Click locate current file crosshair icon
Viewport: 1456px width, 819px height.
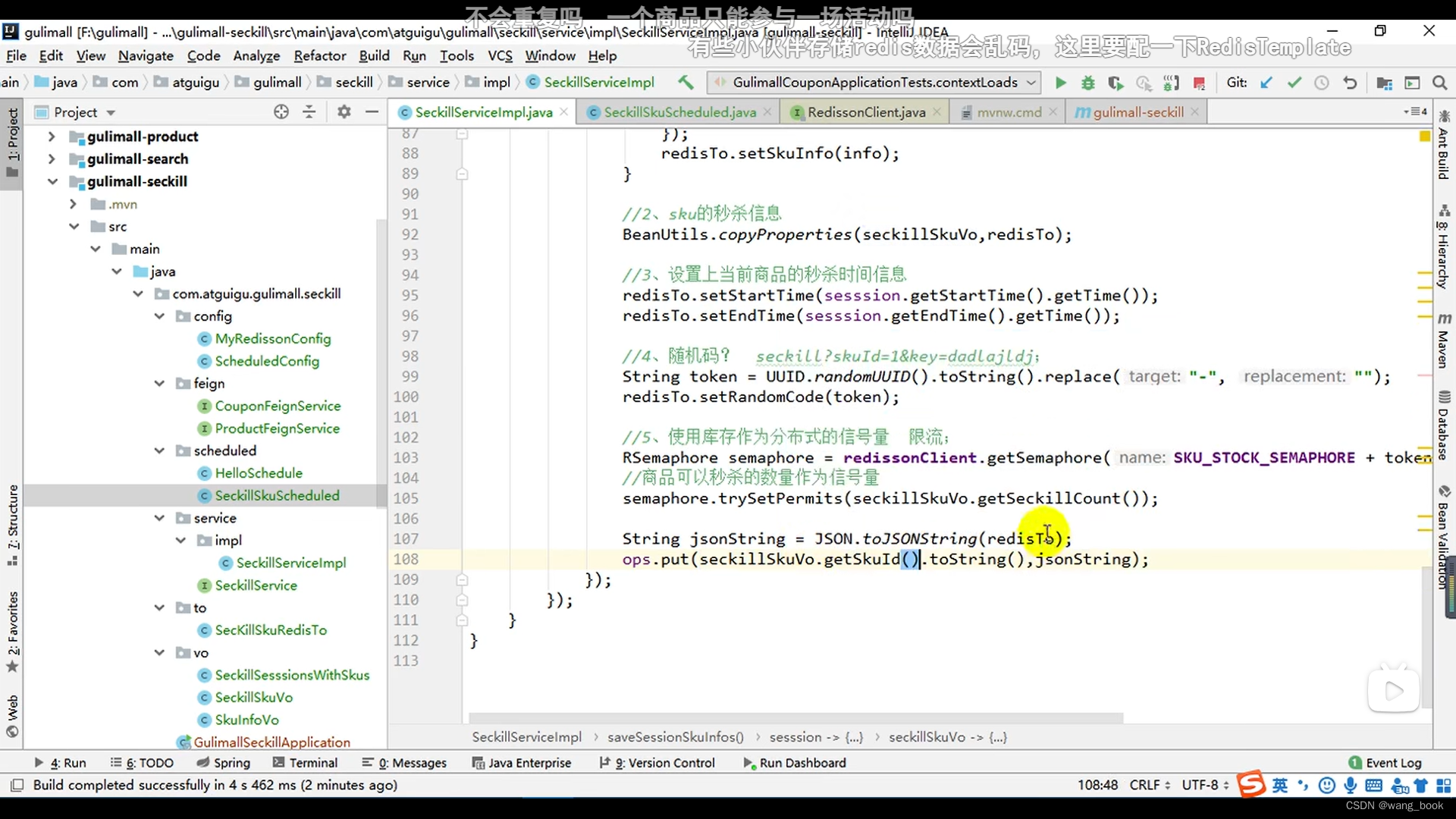[x=281, y=112]
